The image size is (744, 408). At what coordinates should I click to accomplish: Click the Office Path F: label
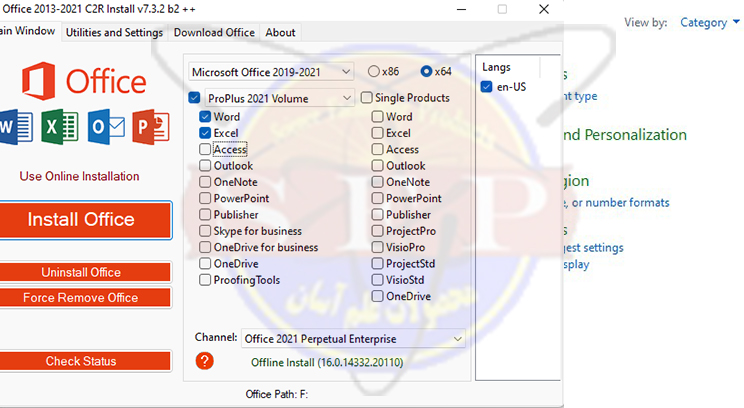[277, 394]
